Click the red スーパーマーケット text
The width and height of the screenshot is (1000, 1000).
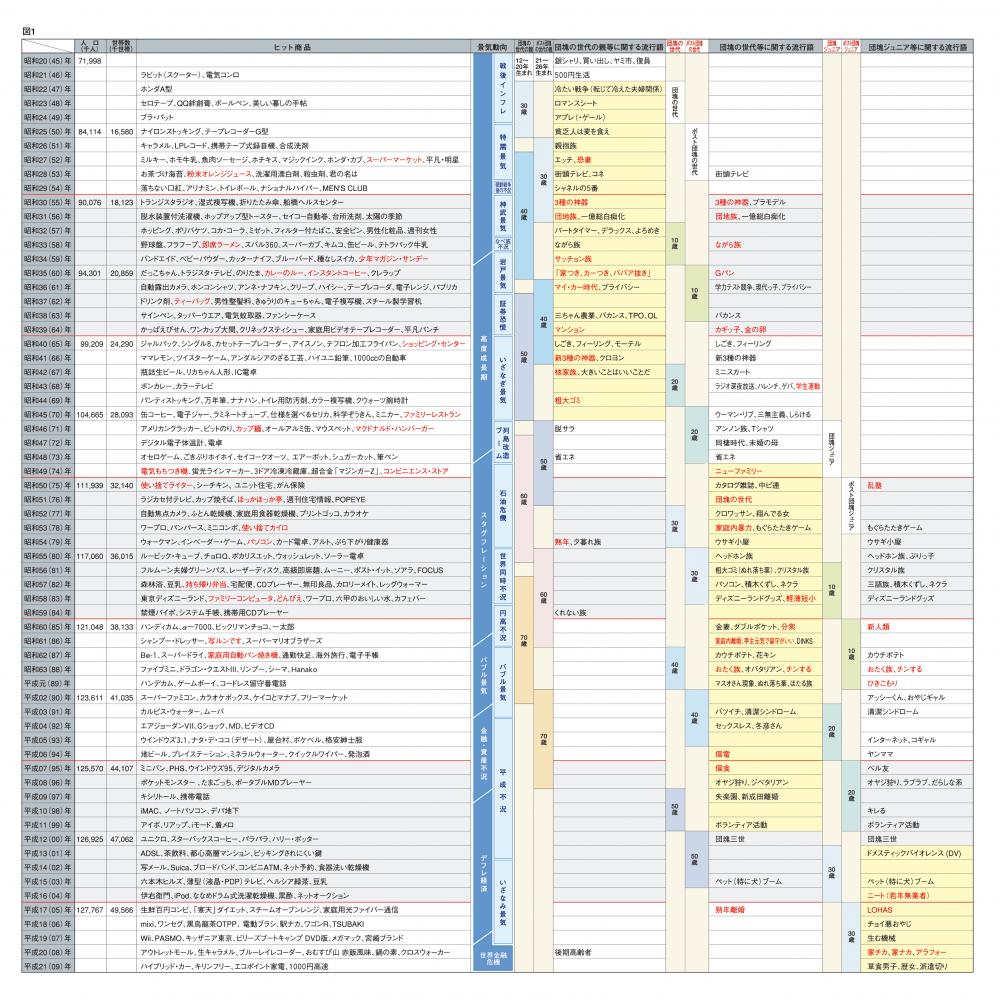pos(396,159)
